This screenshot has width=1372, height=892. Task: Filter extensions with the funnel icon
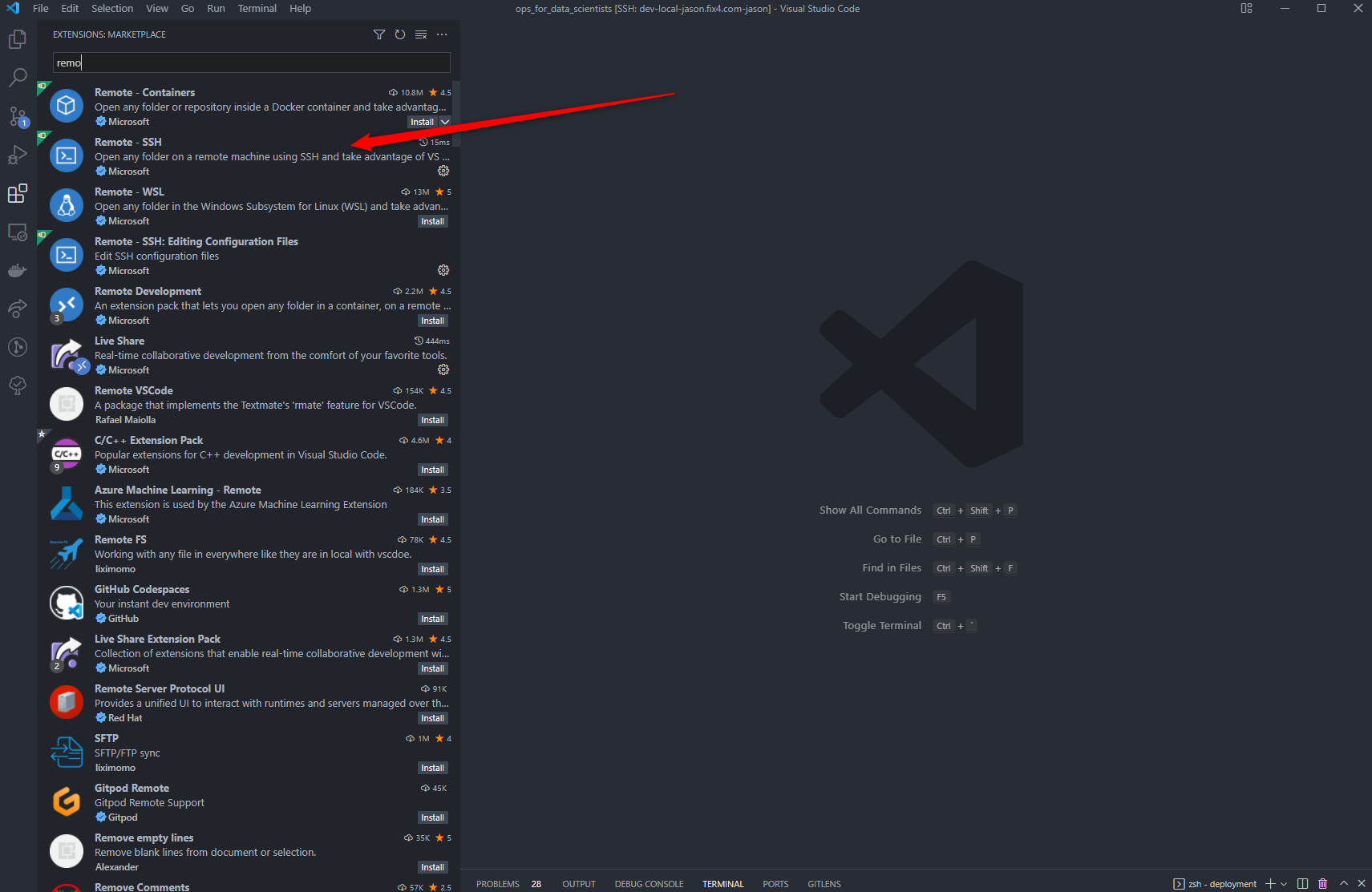click(379, 34)
